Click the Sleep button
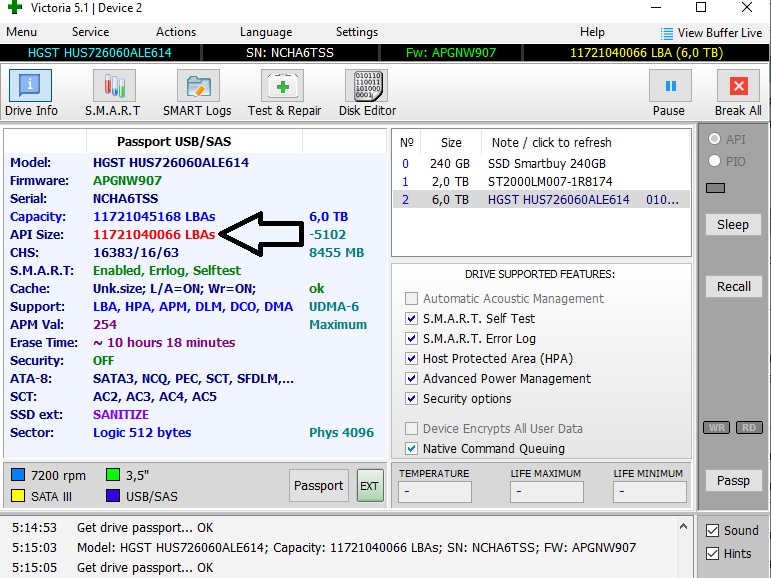 733,225
